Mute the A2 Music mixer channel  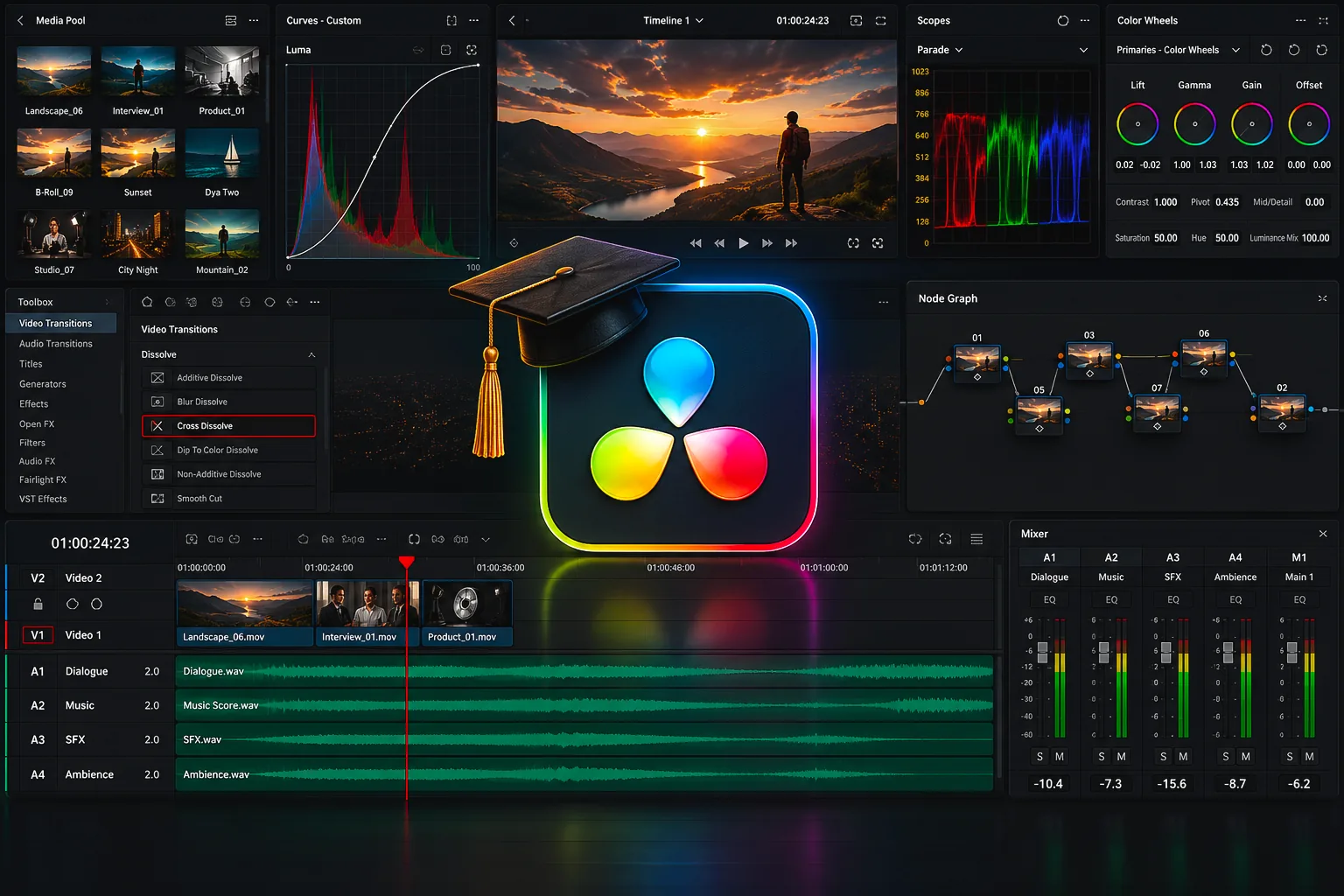pyautogui.click(x=1121, y=757)
